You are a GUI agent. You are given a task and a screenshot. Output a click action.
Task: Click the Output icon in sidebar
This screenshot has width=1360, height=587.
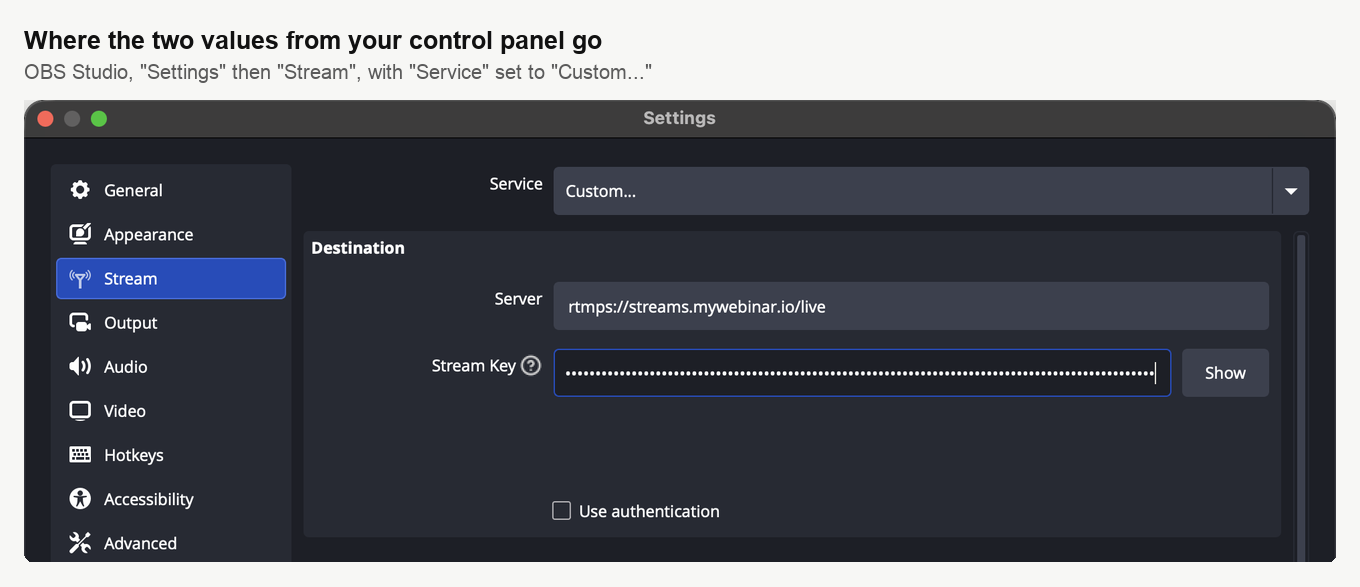tap(80, 322)
